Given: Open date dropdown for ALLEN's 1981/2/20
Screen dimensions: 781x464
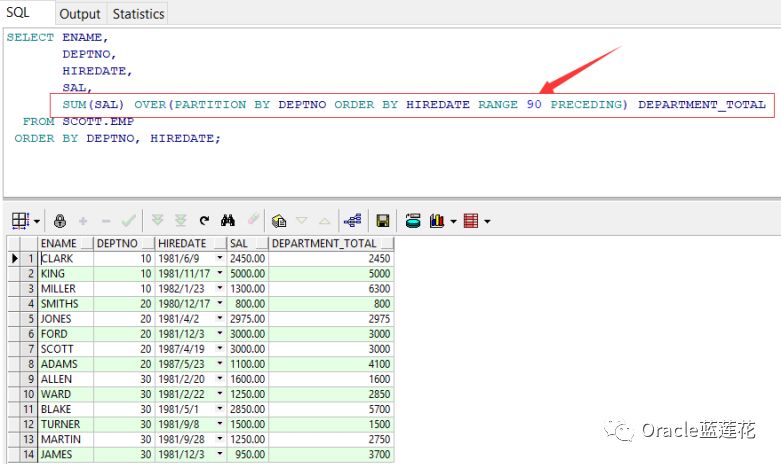Looking at the screenshot, I should [220, 378].
